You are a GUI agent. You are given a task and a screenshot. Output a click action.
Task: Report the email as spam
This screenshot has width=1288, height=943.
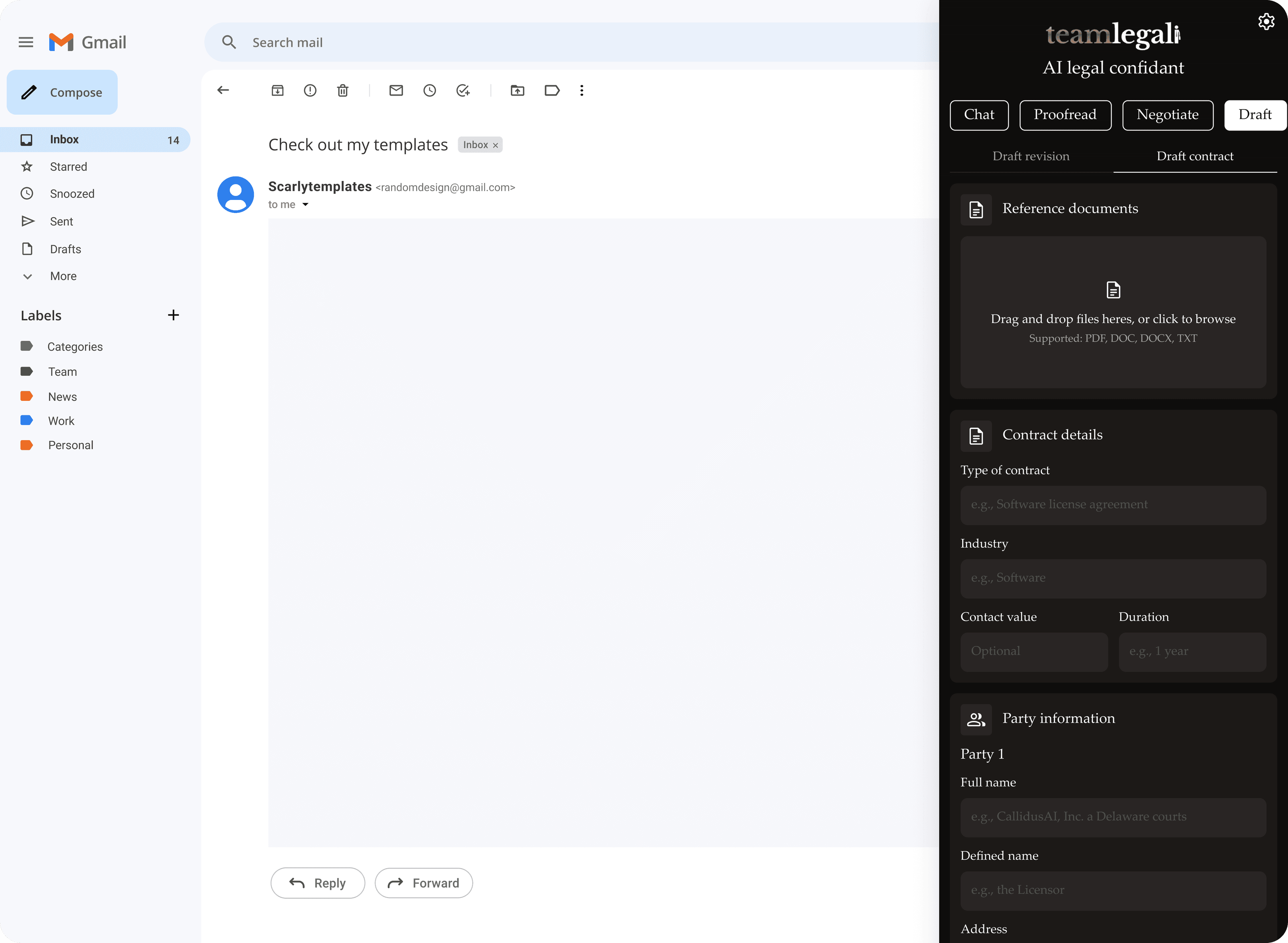tap(310, 90)
